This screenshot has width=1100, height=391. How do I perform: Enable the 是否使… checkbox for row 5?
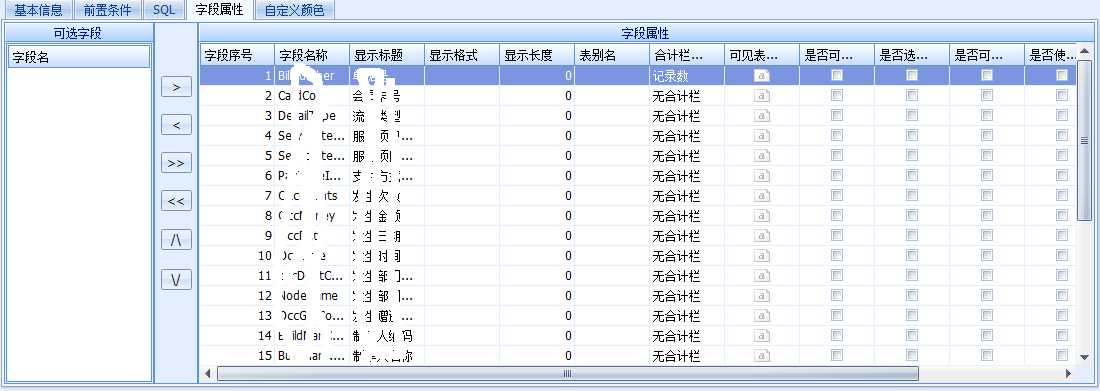pyautogui.click(x=1062, y=156)
